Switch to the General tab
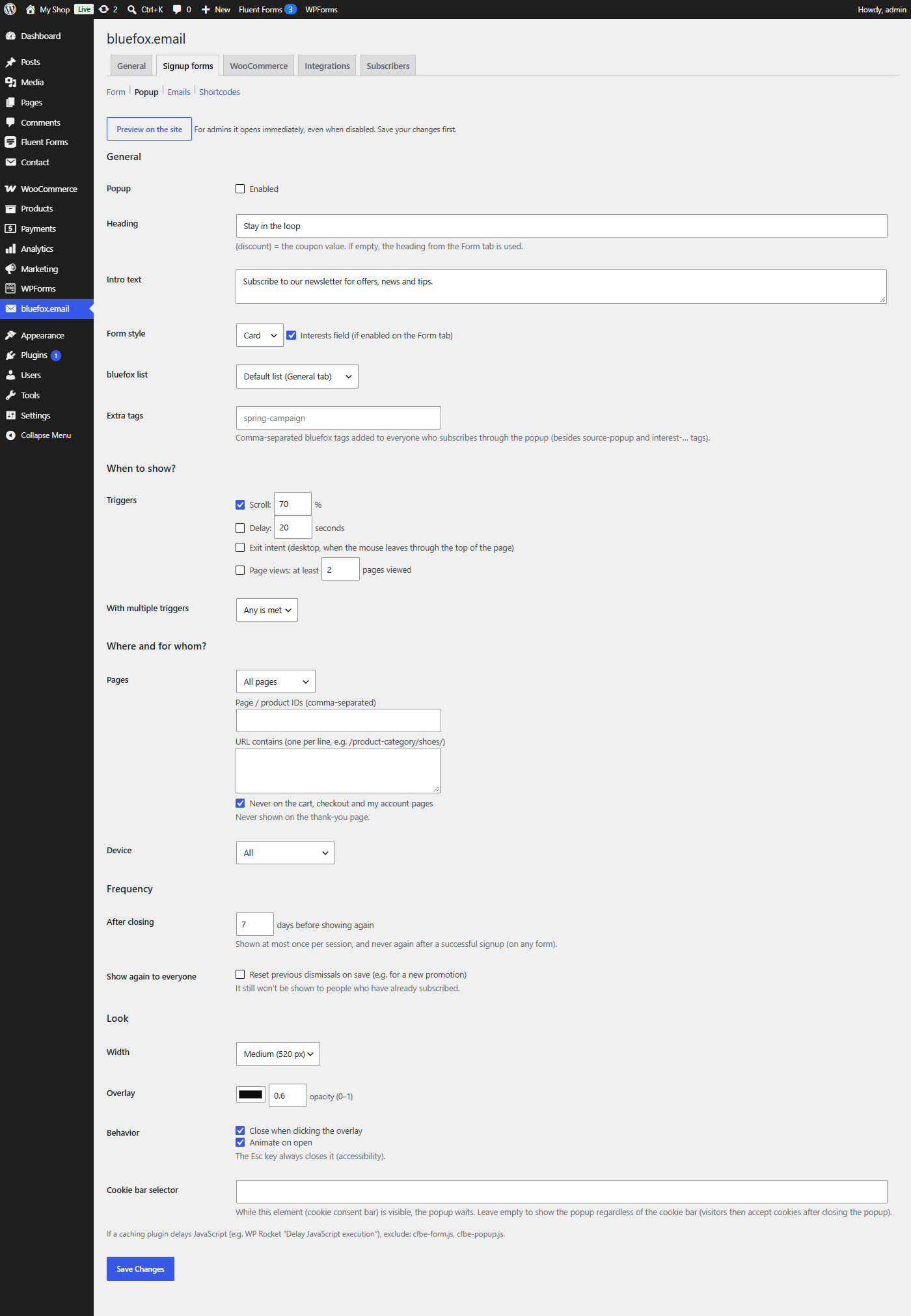This screenshot has width=911, height=1316. [x=131, y=66]
